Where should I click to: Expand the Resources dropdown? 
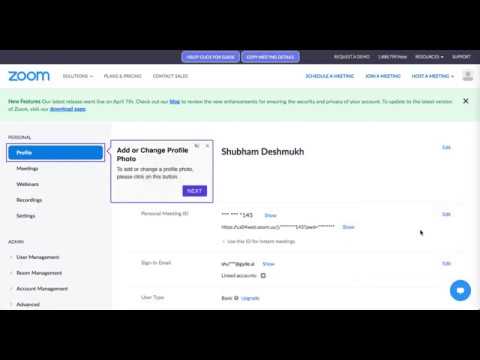[x=429, y=57]
